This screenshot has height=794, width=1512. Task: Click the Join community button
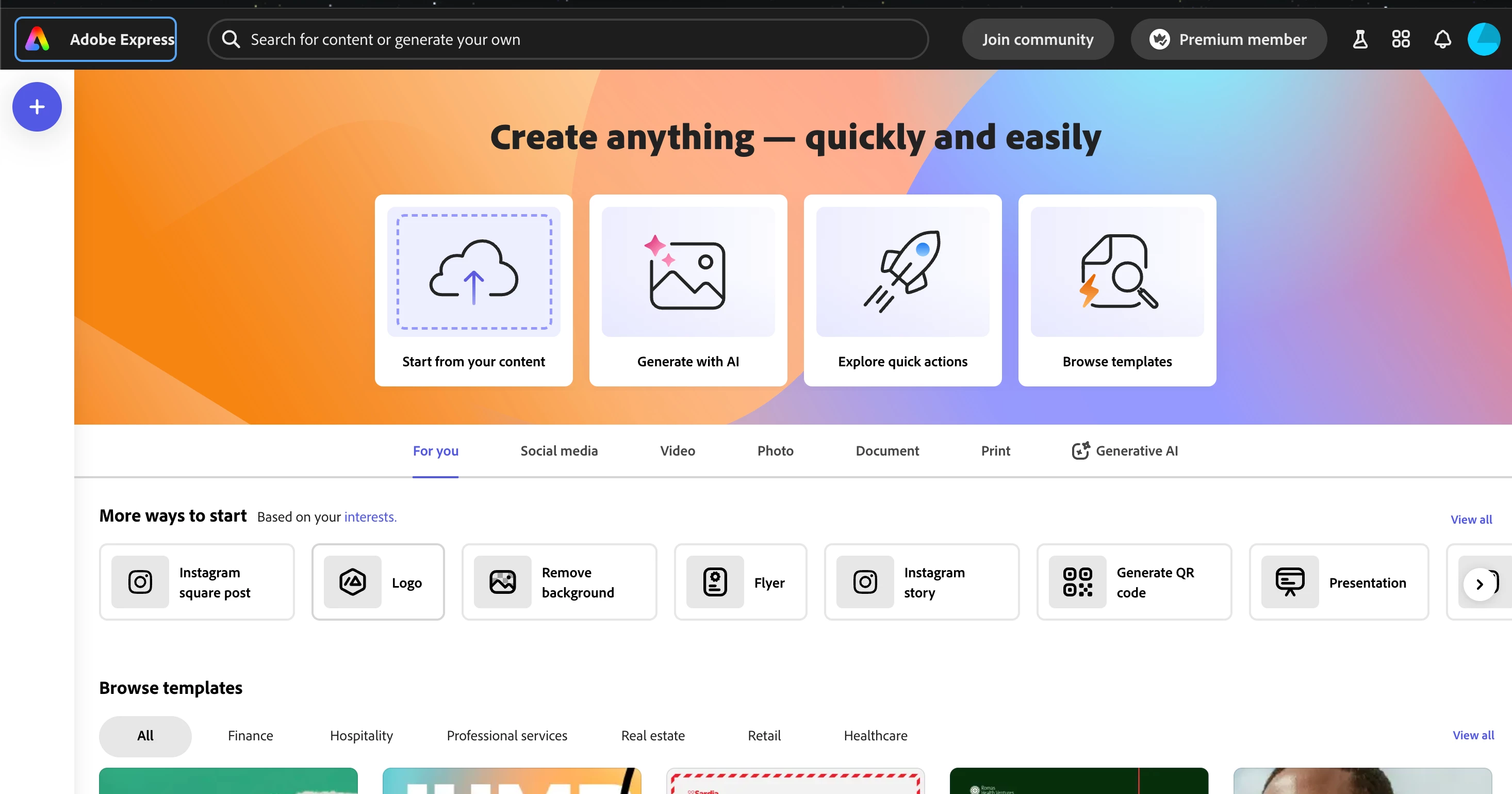point(1037,39)
